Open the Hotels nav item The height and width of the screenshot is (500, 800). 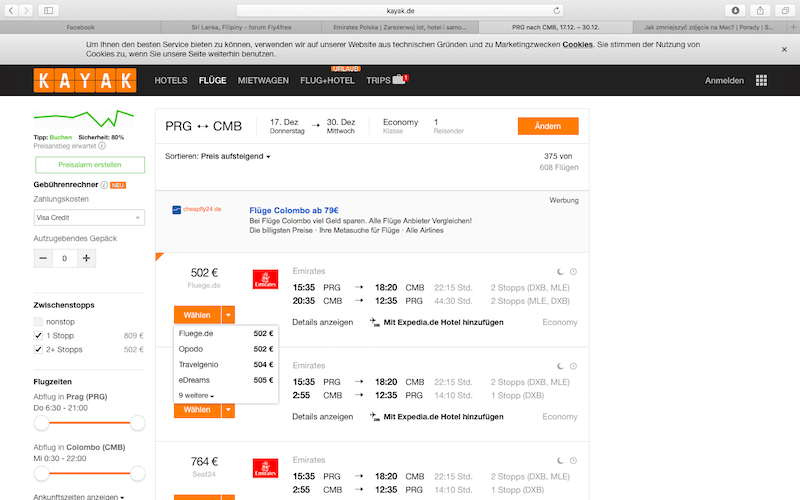point(171,81)
